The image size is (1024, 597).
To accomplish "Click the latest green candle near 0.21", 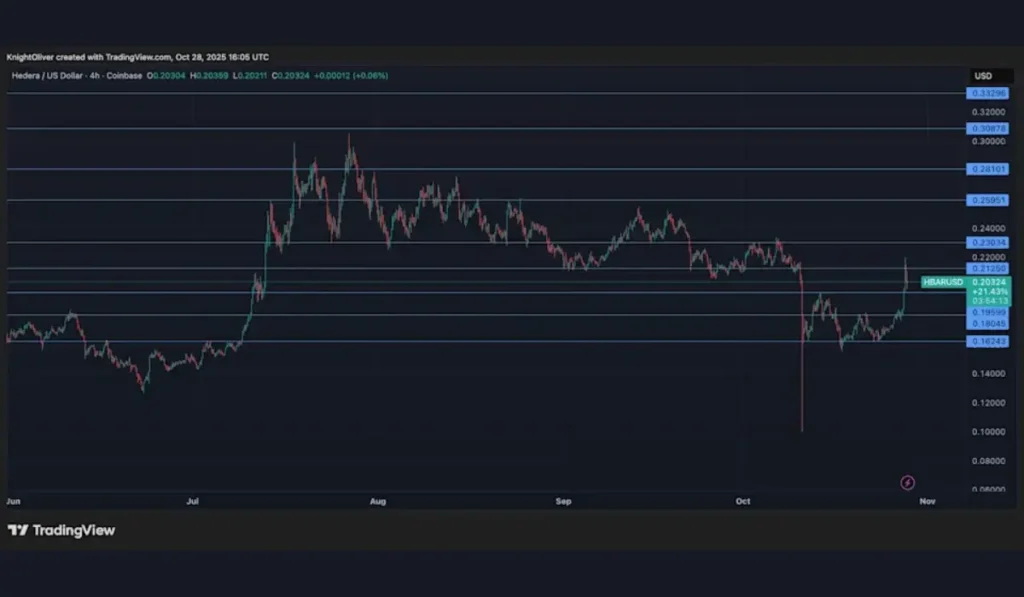I will coord(906,285).
